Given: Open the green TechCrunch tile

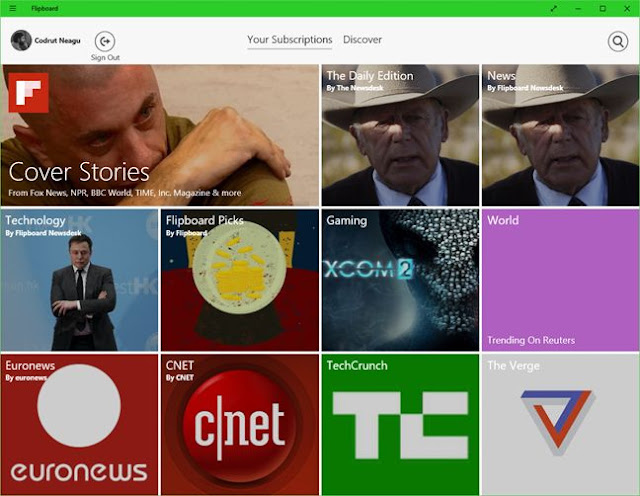Looking at the screenshot, I should point(400,425).
